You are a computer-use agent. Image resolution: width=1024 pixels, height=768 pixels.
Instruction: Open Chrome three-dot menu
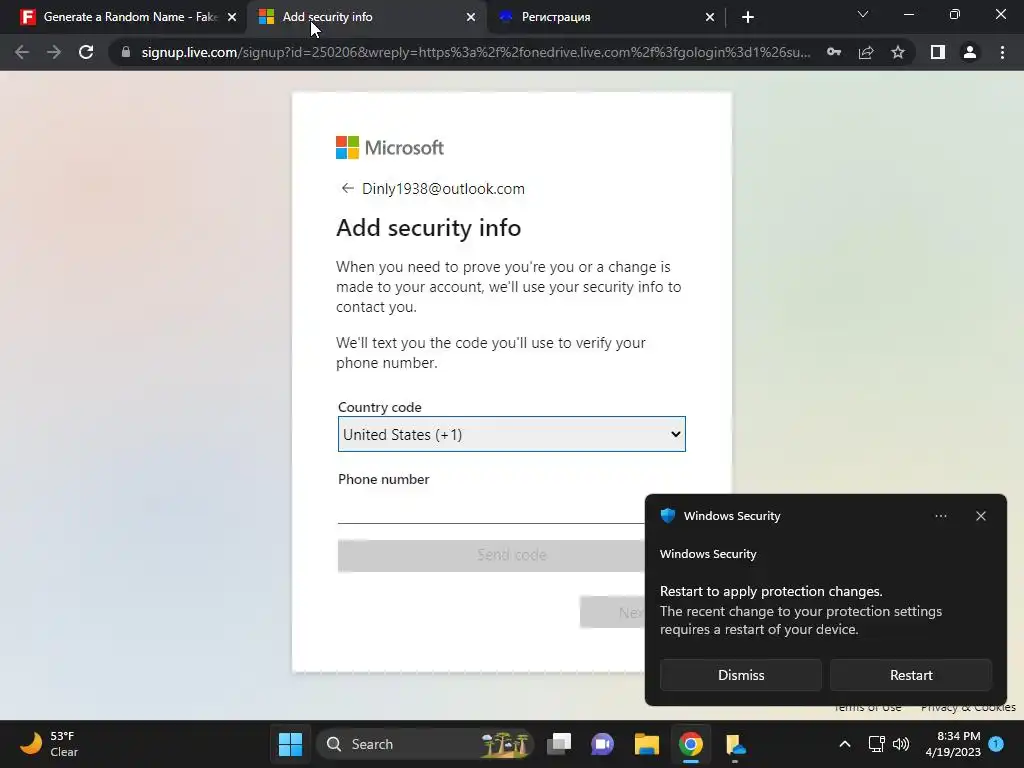[1002, 52]
